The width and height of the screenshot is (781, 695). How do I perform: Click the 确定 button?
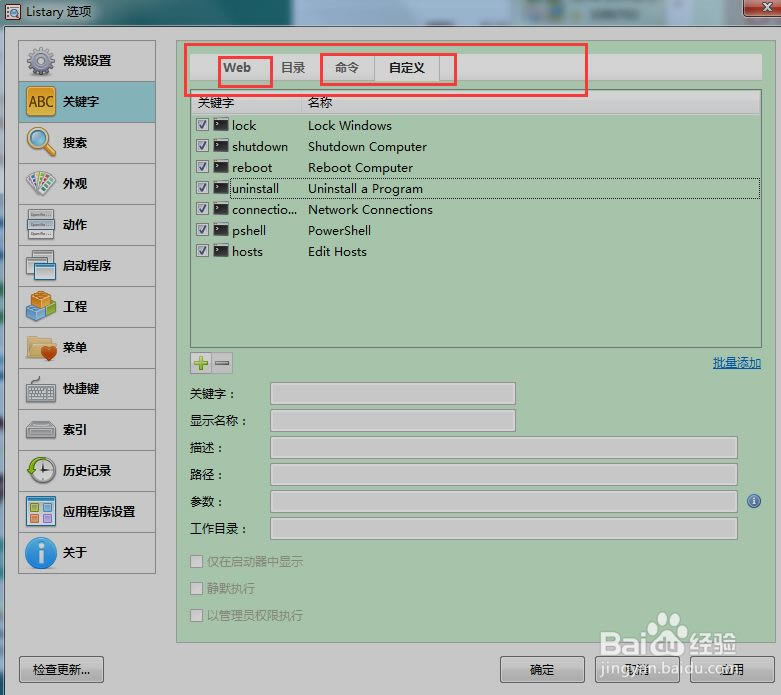click(x=542, y=669)
